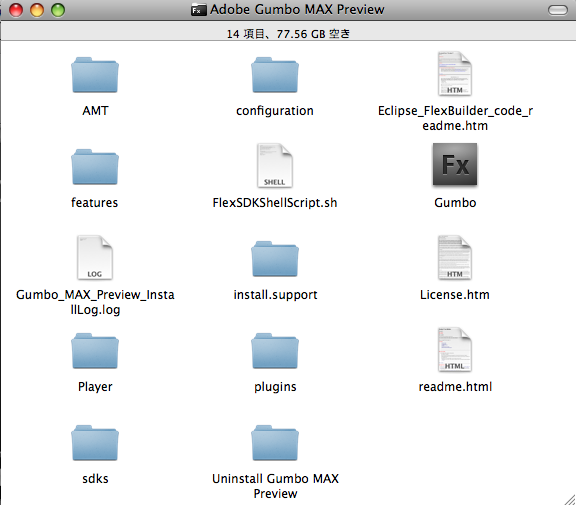This screenshot has width=576, height=505.
Task: Select the Player folder icon
Action: click(x=95, y=351)
